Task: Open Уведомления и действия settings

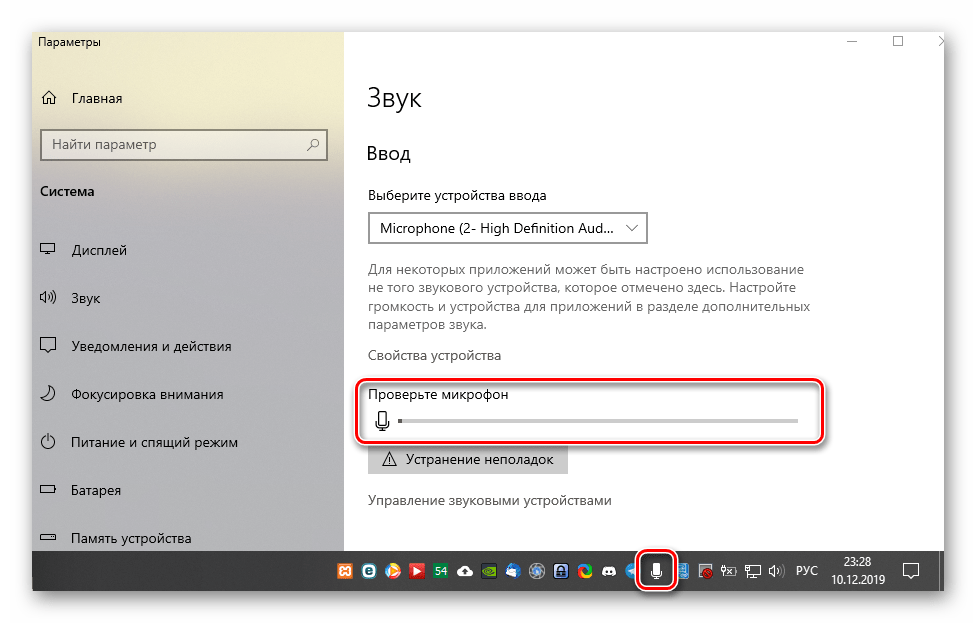Action: pos(151,346)
